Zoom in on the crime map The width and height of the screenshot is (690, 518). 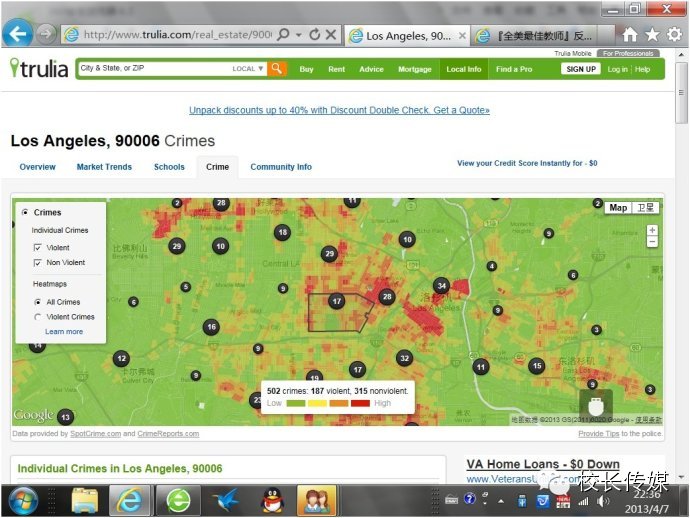[x=652, y=230]
